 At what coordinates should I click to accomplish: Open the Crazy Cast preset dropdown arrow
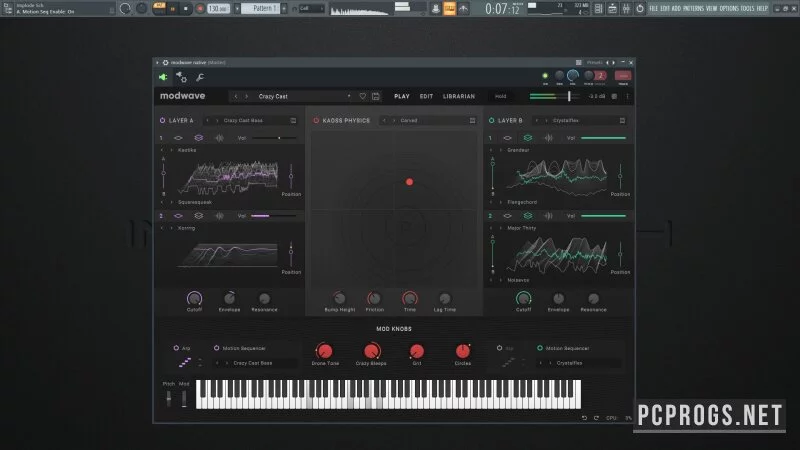click(x=349, y=96)
